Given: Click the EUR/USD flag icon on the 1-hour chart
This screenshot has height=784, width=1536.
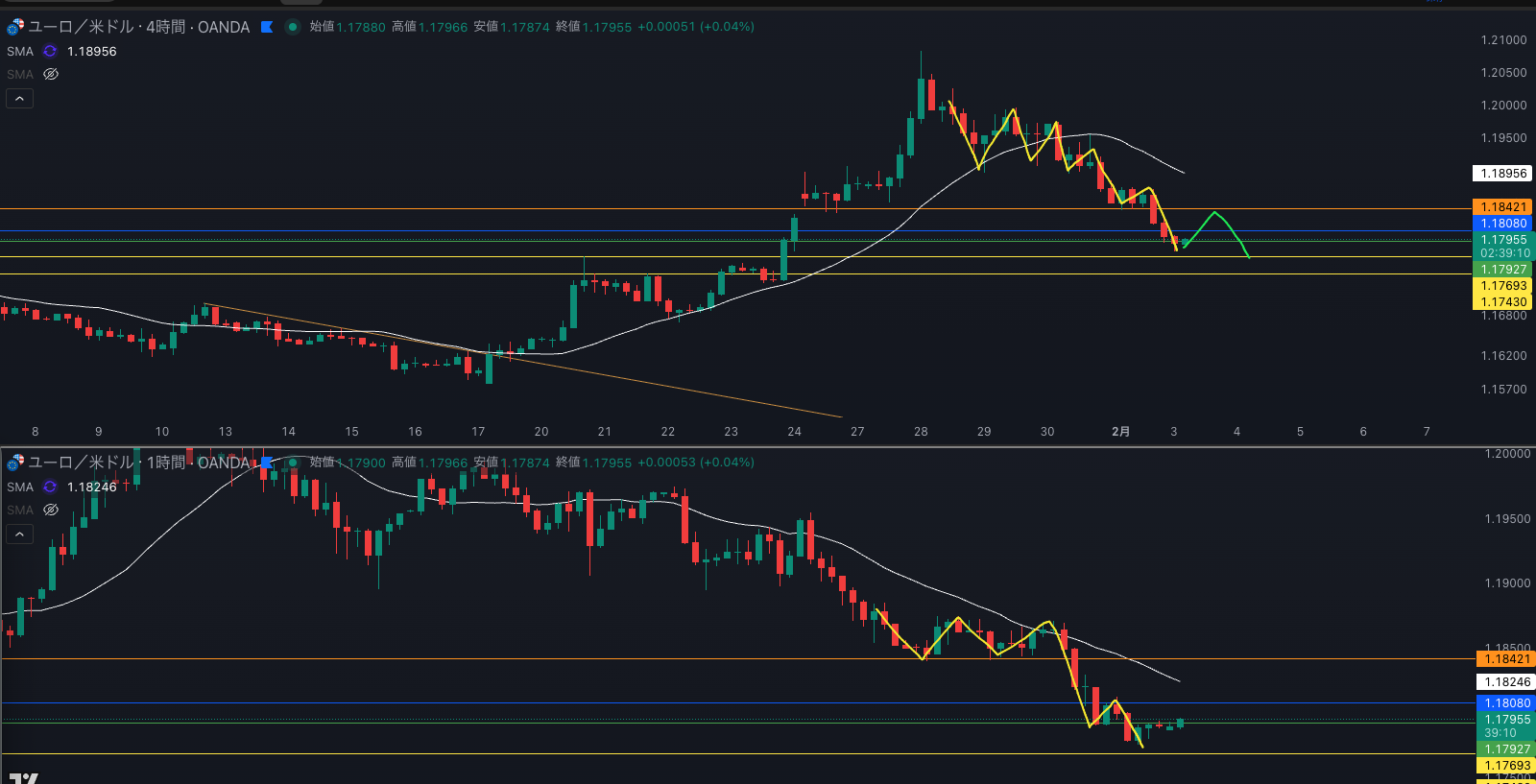Looking at the screenshot, I should tap(15, 463).
